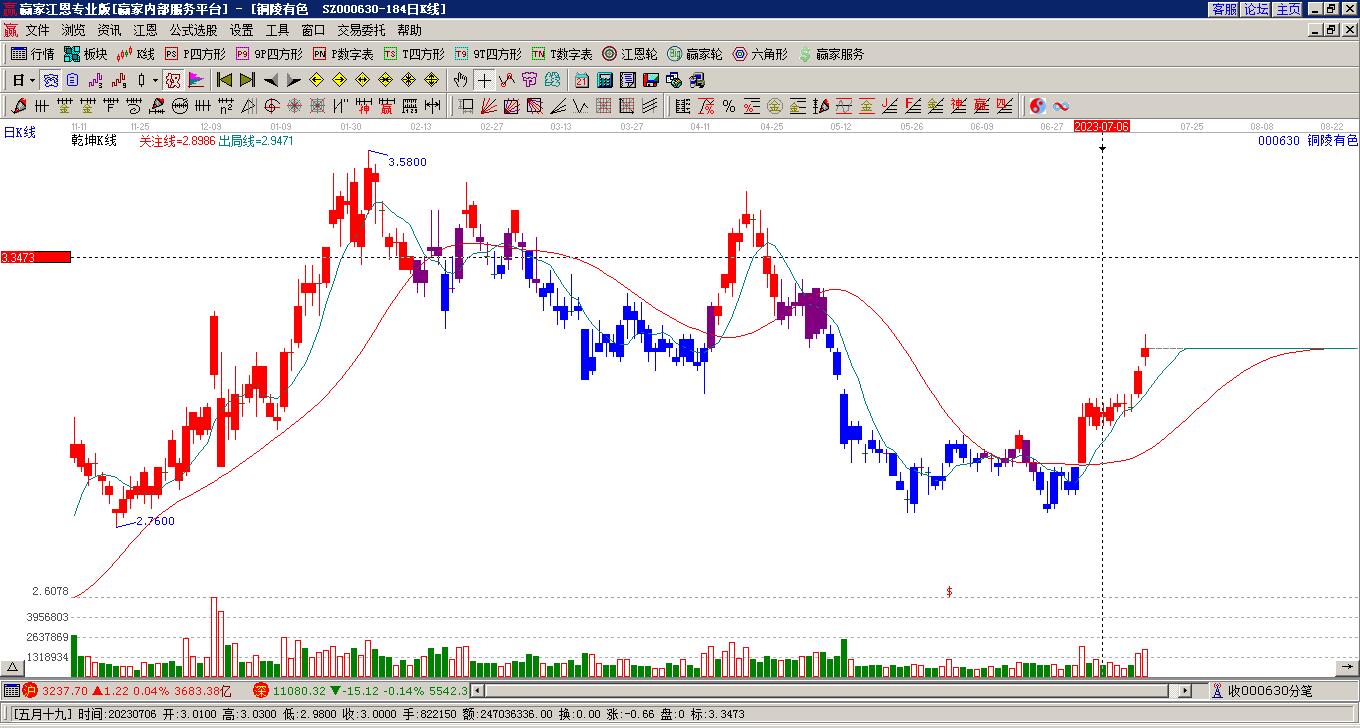Open the 9T四方形 tool
The height and width of the screenshot is (728, 1360).
[x=488, y=54]
